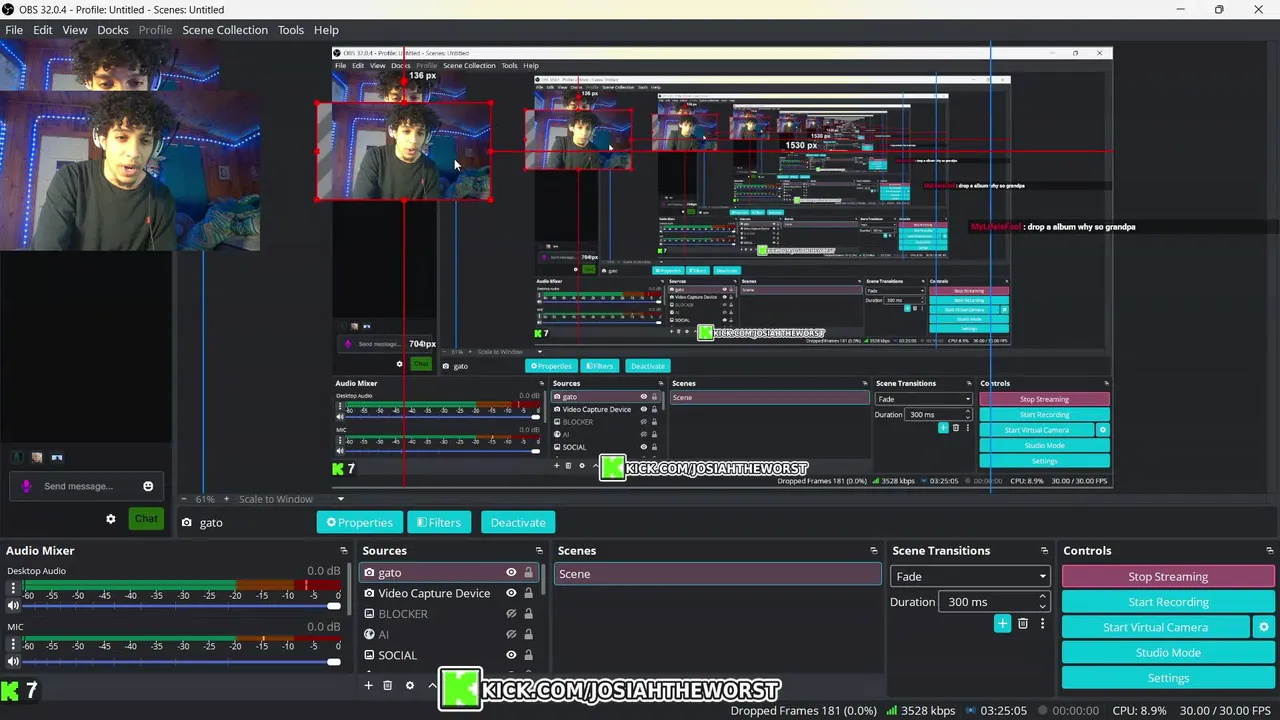Toggle lock on Video Capture Device
The height and width of the screenshot is (720, 1280).
click(x=528, y=593)
